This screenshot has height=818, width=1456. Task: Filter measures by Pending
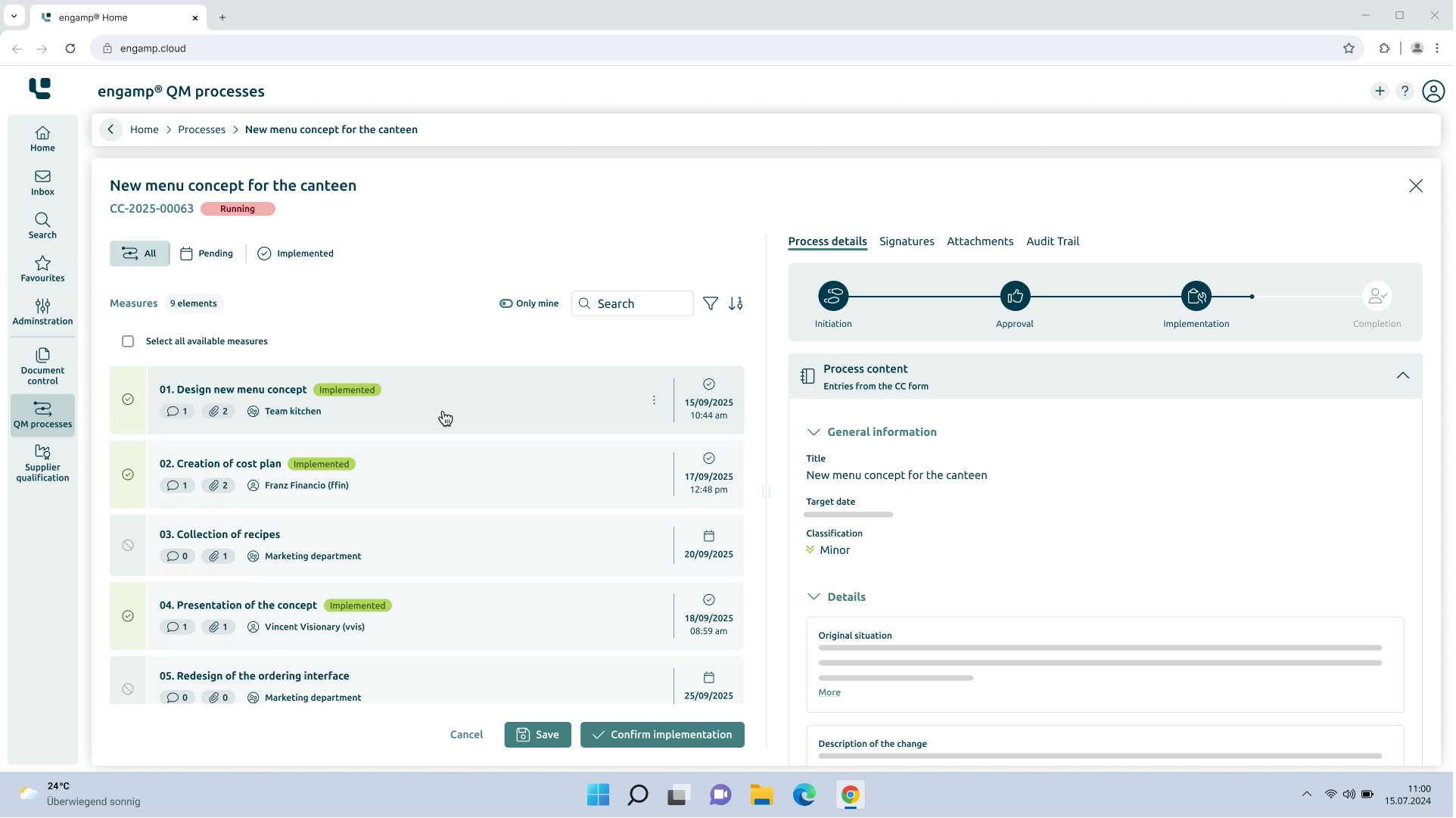point(207,254)
